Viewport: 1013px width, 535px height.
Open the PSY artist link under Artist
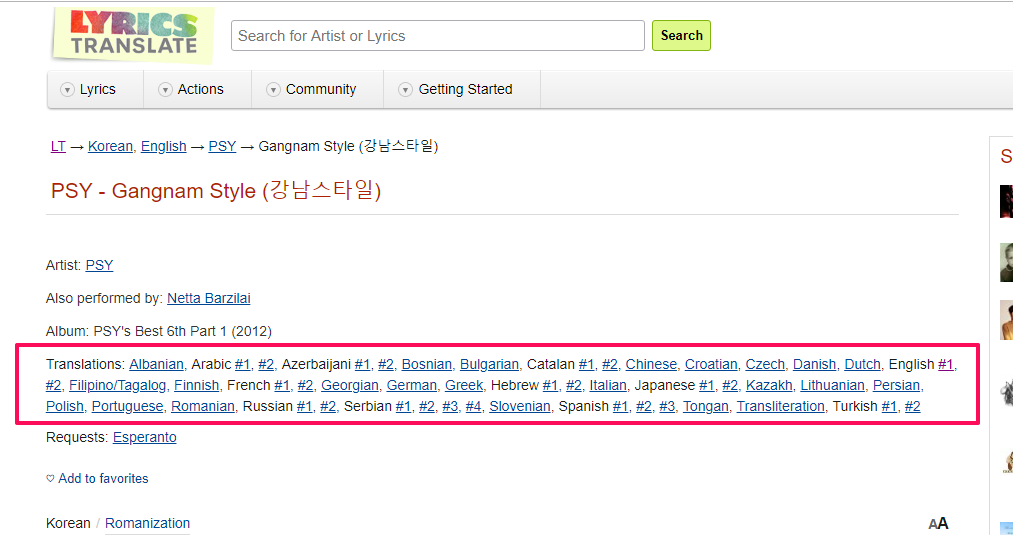pos(99,265)
